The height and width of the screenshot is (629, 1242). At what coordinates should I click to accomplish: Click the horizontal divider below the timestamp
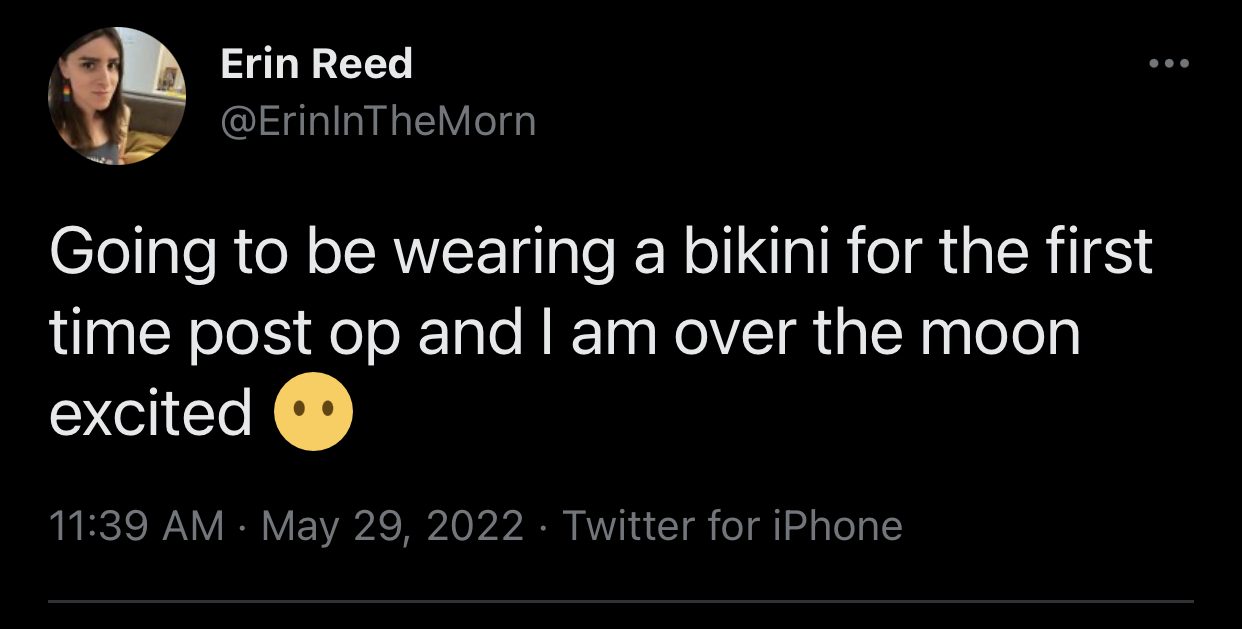point(621,602)
